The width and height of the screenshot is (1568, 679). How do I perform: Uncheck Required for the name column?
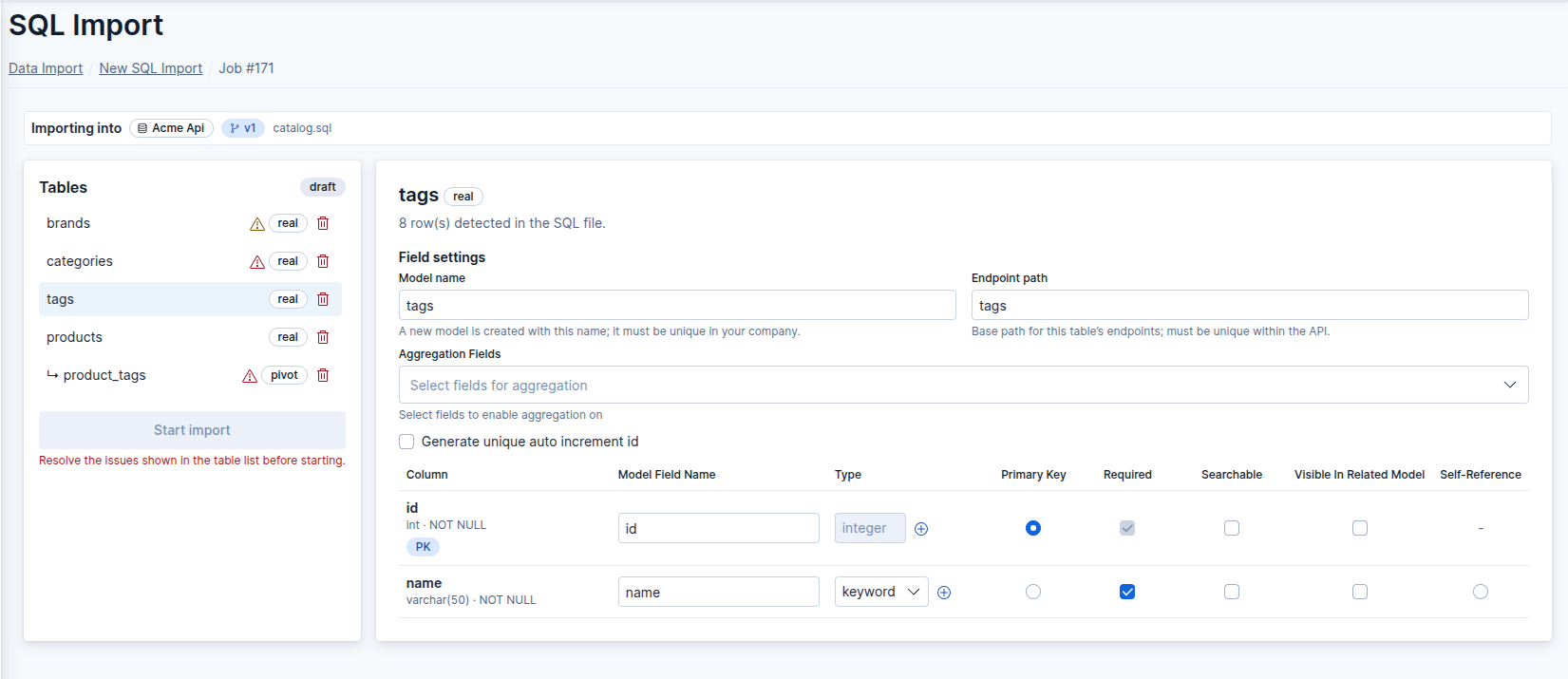pyautogui.click(x=1127, y=592)
